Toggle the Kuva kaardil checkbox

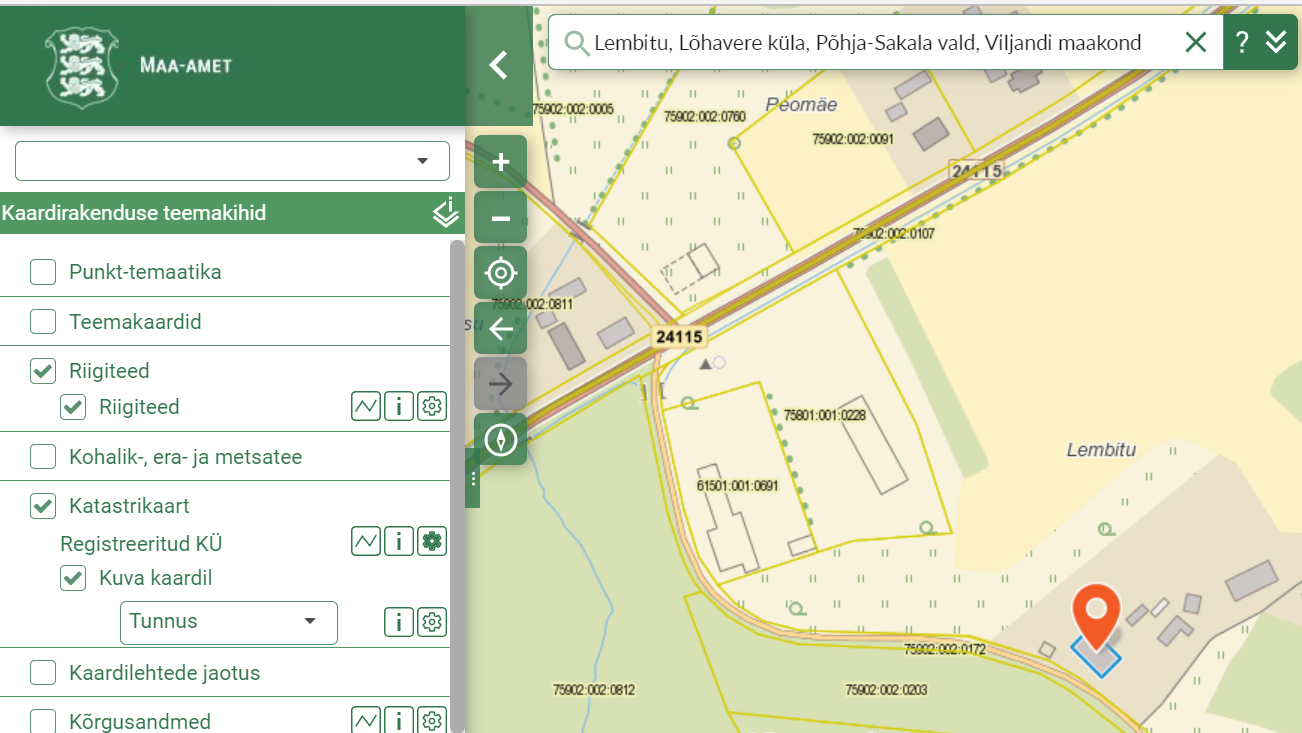[73, 578]
